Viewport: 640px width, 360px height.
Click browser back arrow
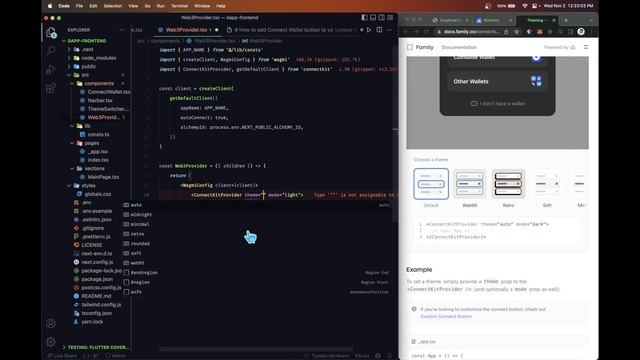coord(406,31)
